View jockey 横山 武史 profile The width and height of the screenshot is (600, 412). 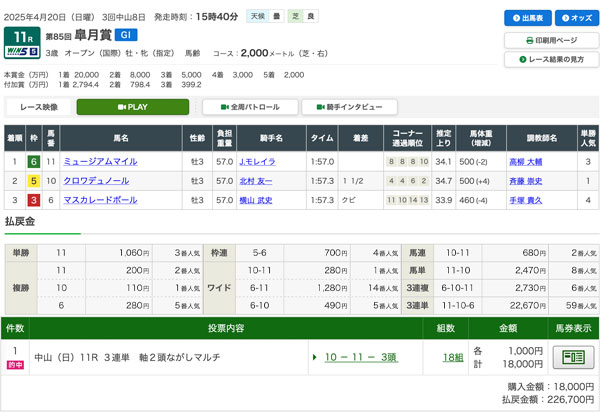tap(256, 201)
